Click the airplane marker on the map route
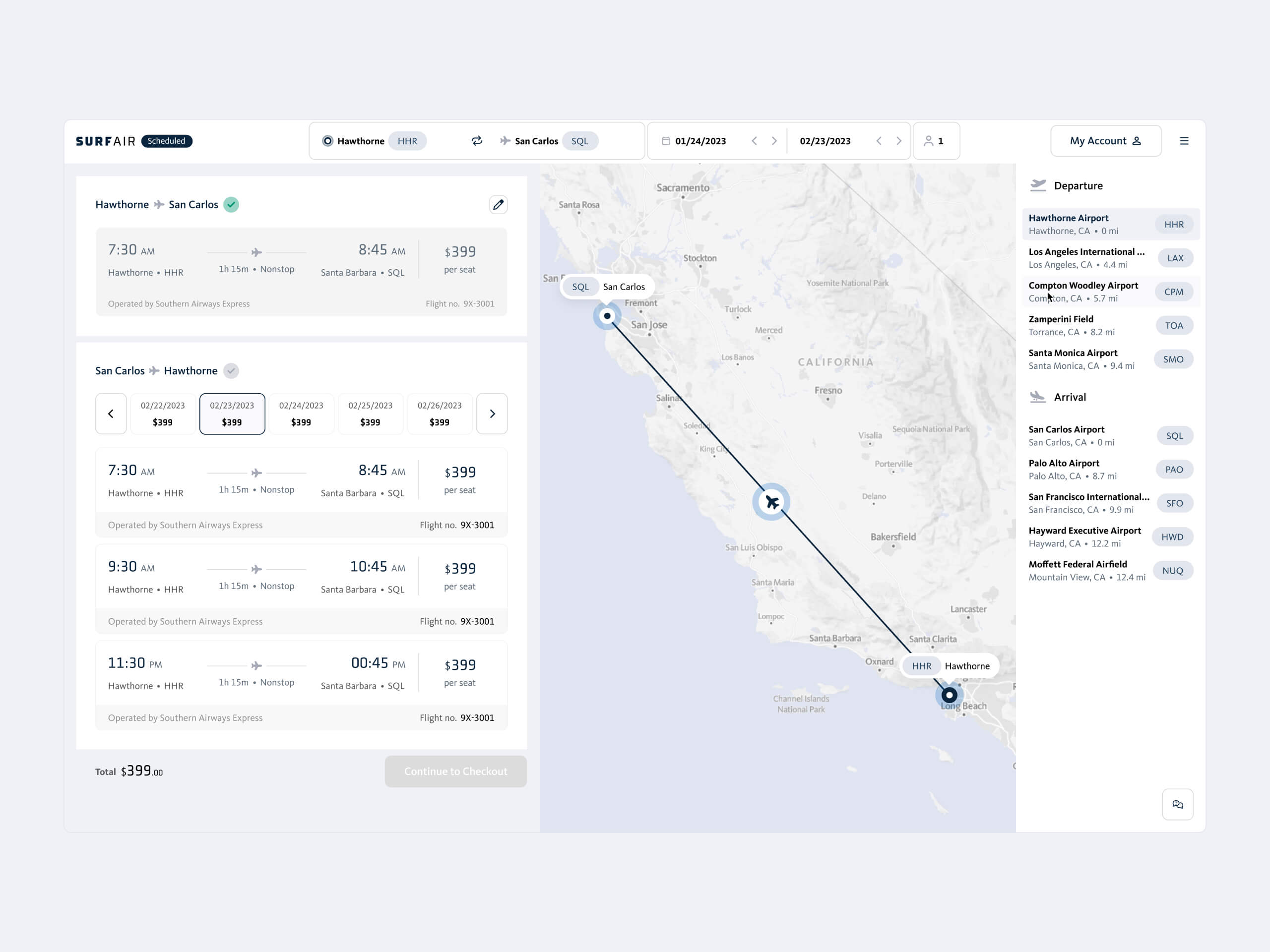1270x952 pixels. coord(771,502)
